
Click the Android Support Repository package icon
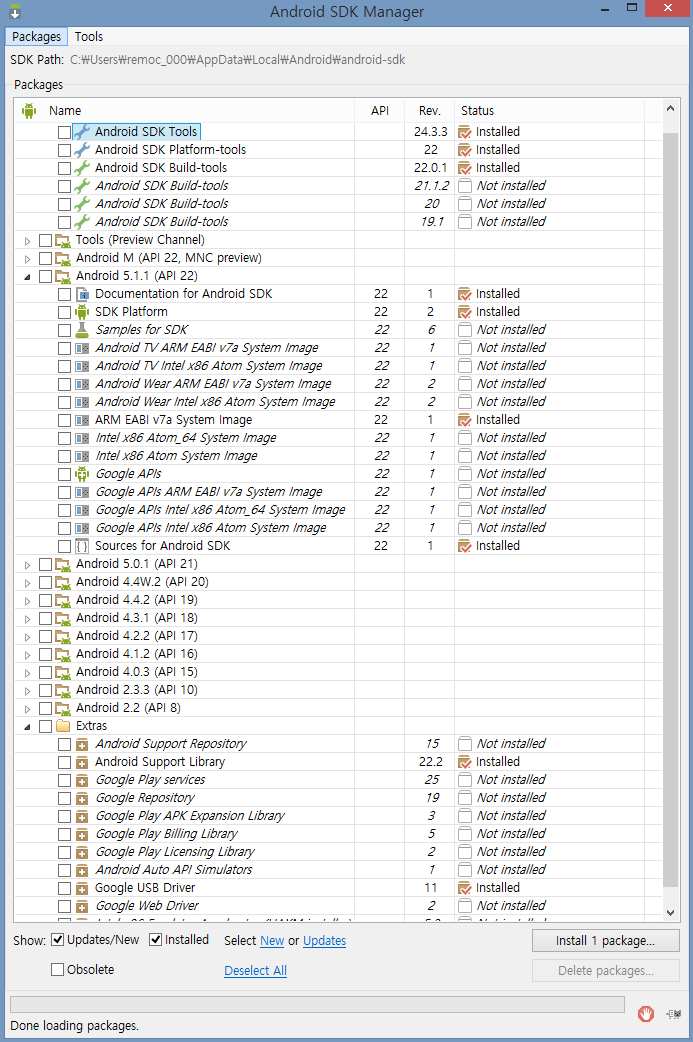tap(82, 744)
